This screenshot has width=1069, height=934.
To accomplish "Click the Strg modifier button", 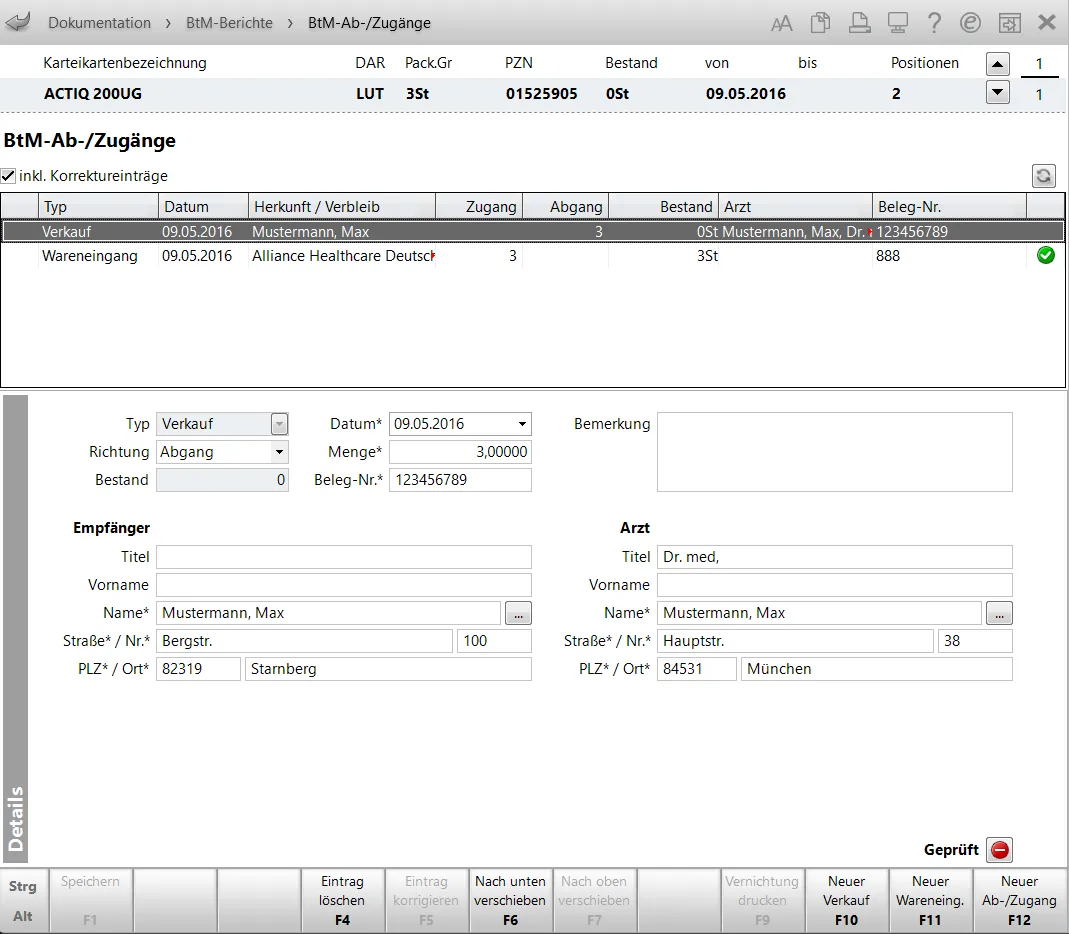I will coord(22,886).
